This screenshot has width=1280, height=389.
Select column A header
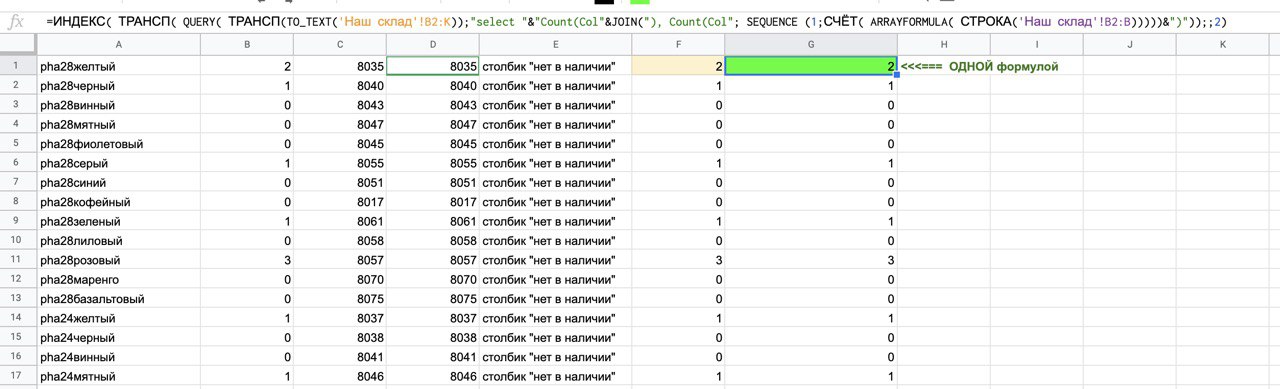coord(119,44)
